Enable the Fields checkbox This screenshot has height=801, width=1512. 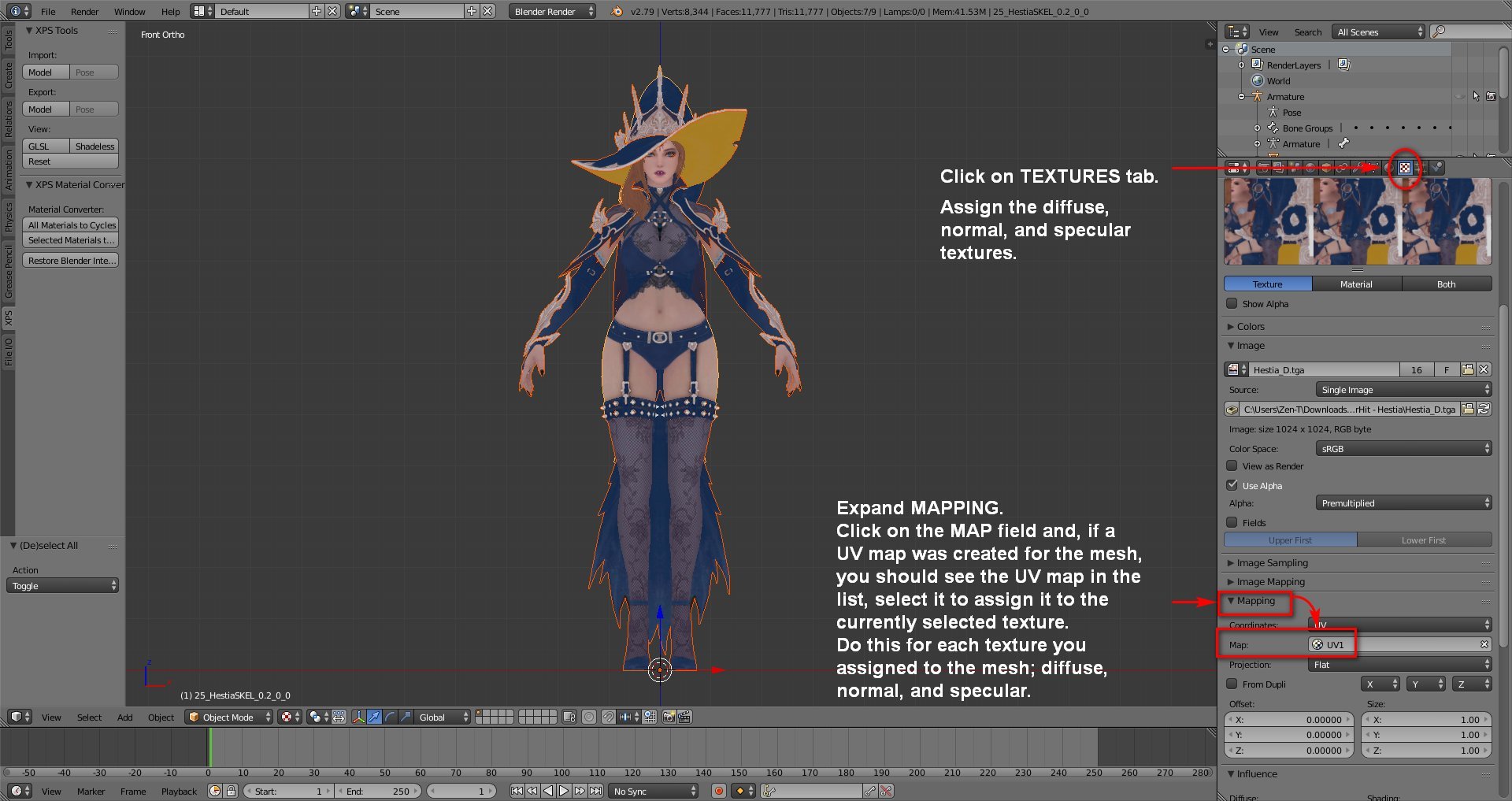(1232, 522)
